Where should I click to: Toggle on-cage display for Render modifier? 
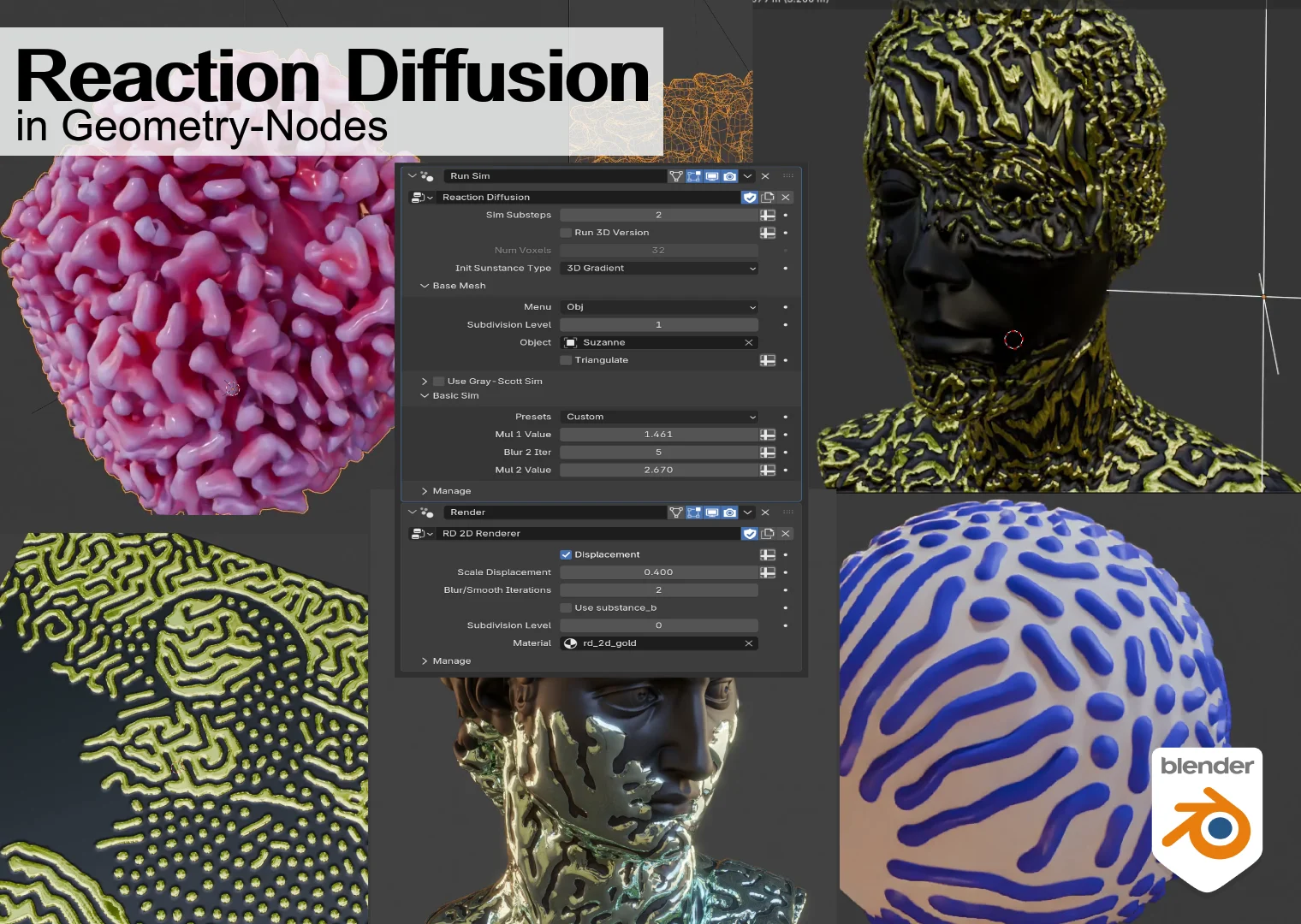coord(676,512)
